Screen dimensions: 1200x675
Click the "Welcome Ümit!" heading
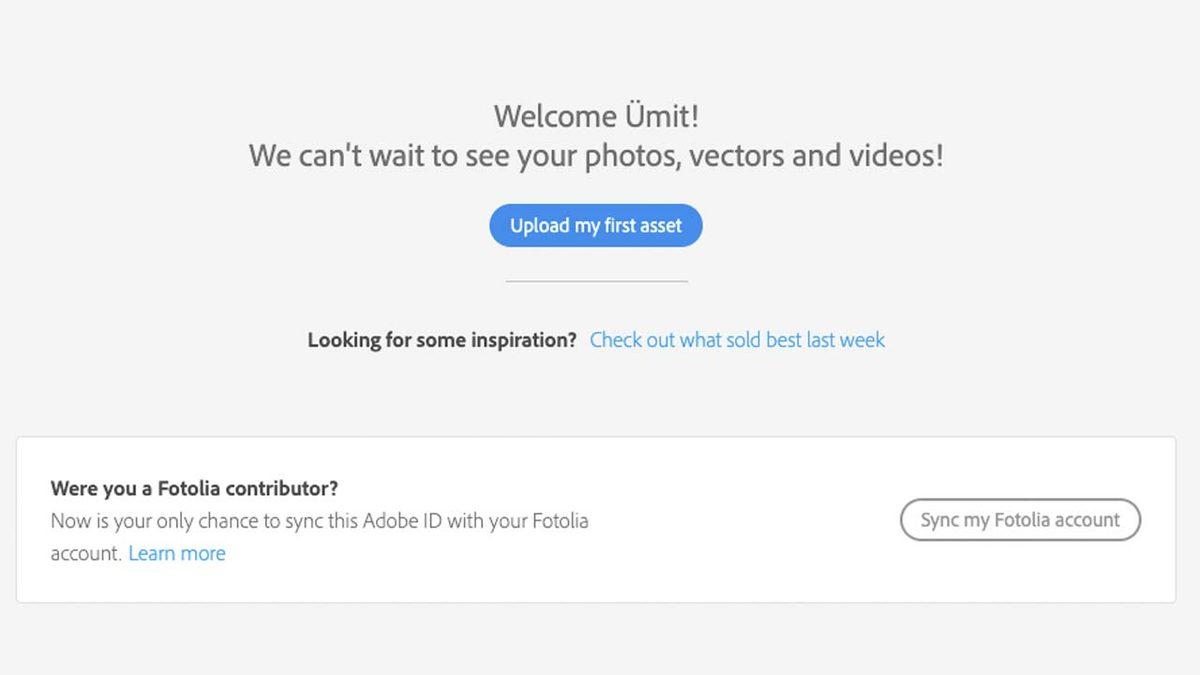[x=596, y=116]
